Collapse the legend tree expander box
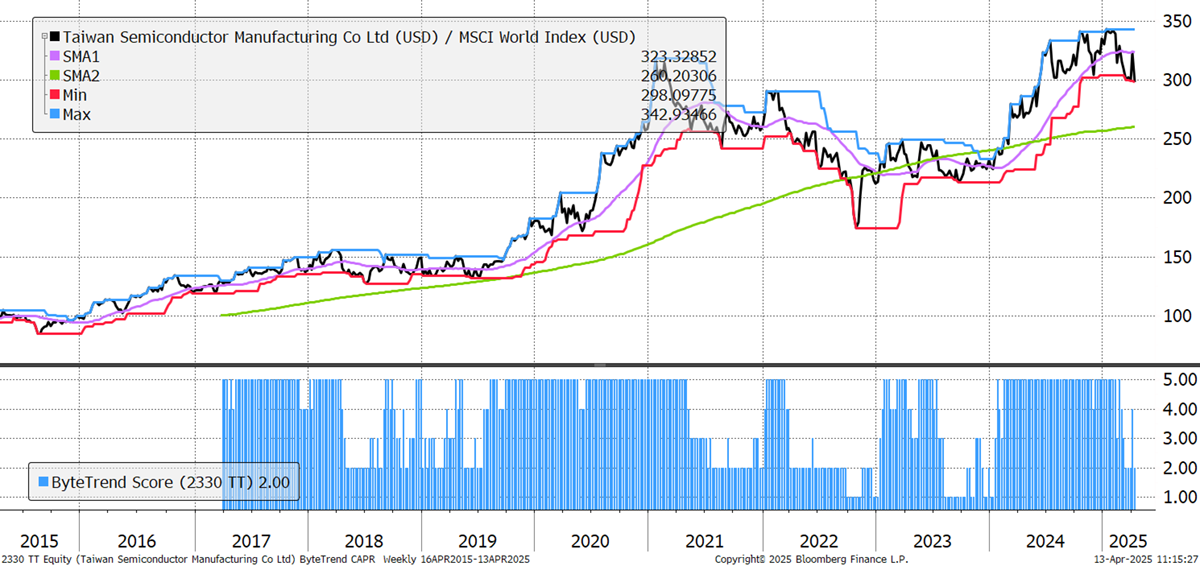This screenshot has width=1200, height=566. click(42, 38)
